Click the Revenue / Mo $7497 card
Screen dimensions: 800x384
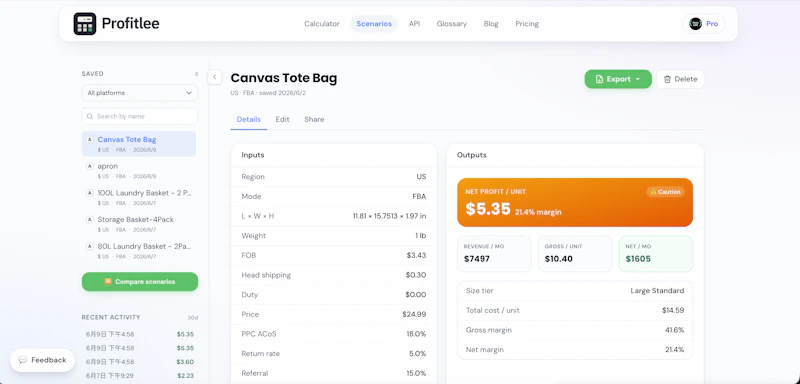494,253
